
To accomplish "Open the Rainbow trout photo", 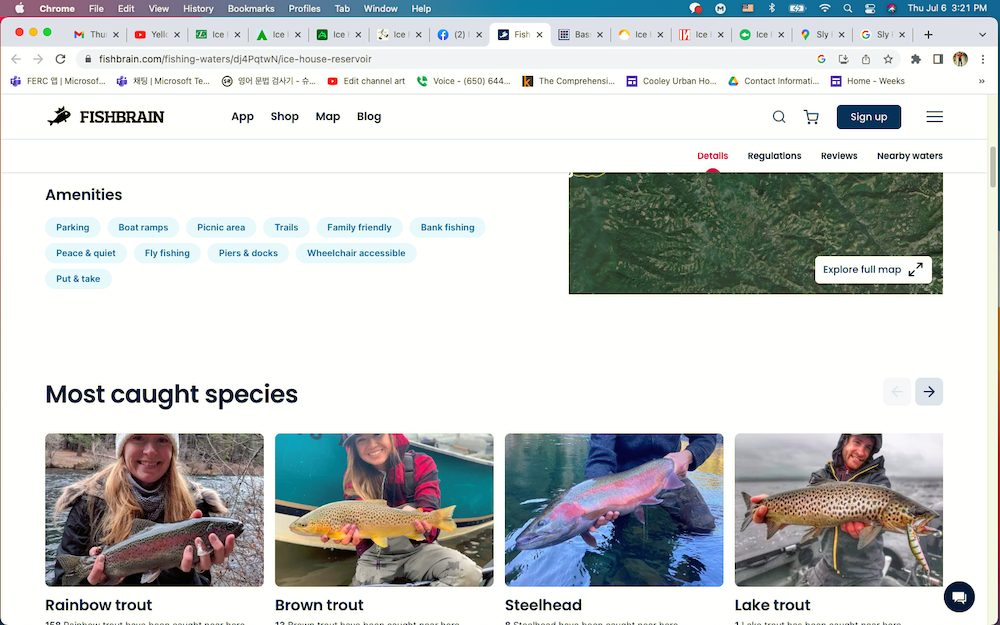I will pyautogui.click(x=154, y=510).
